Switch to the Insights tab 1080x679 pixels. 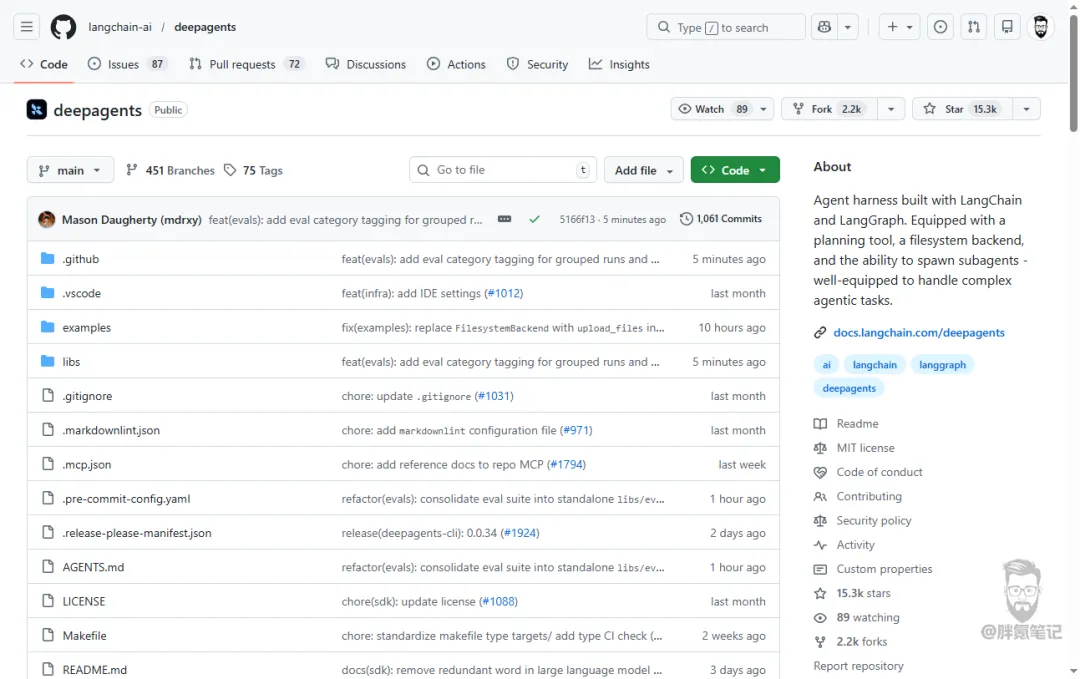point(619,64)
